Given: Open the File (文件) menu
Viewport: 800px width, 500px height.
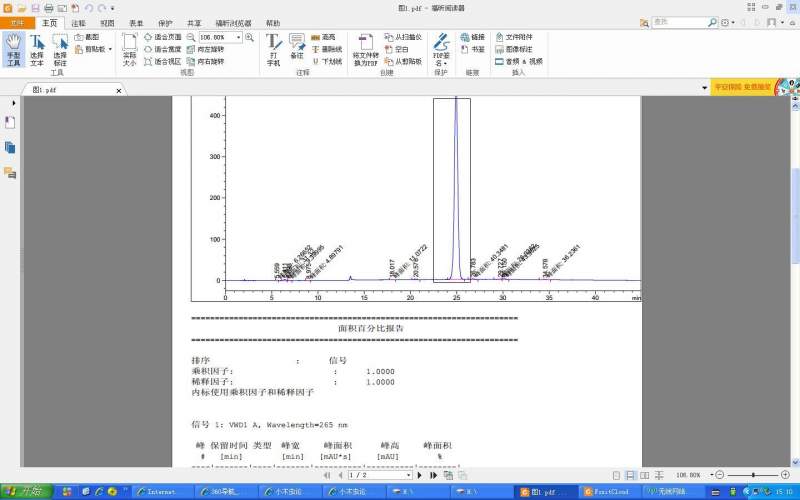Looking at the screenshot, I should pyautogui.click(x=17, y=23).
